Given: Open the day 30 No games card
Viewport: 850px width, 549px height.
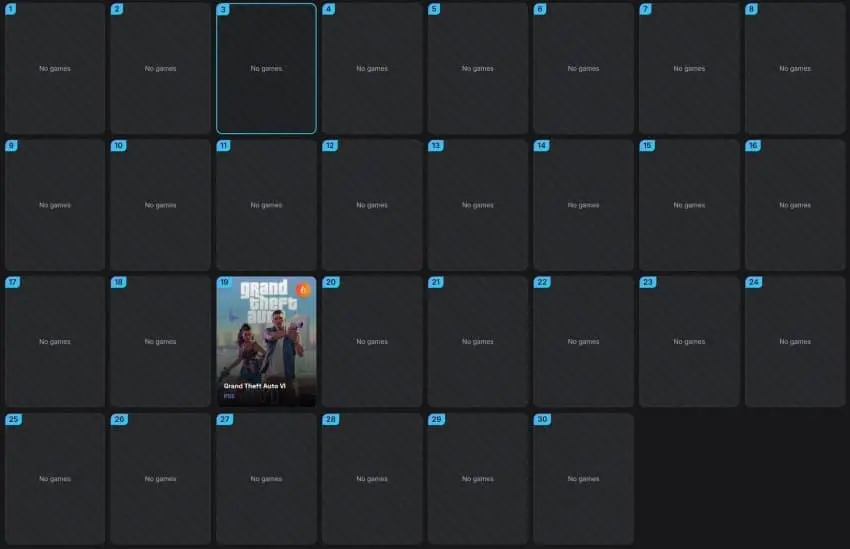Looking at the screenshot, I should [x=583, y=479].
